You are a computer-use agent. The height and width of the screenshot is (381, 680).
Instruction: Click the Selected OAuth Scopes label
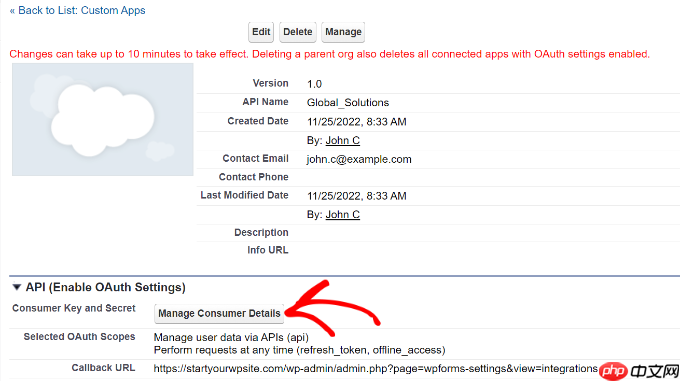(79, 337)
